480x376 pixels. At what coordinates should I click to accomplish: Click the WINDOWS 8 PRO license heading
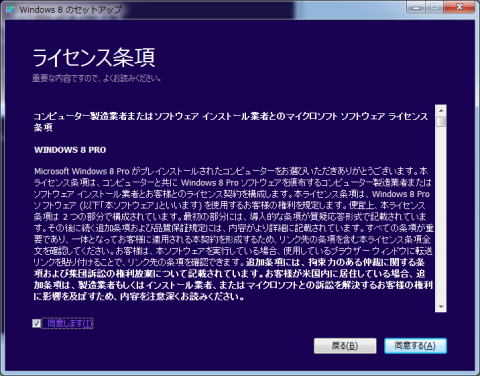click(70, 150)
